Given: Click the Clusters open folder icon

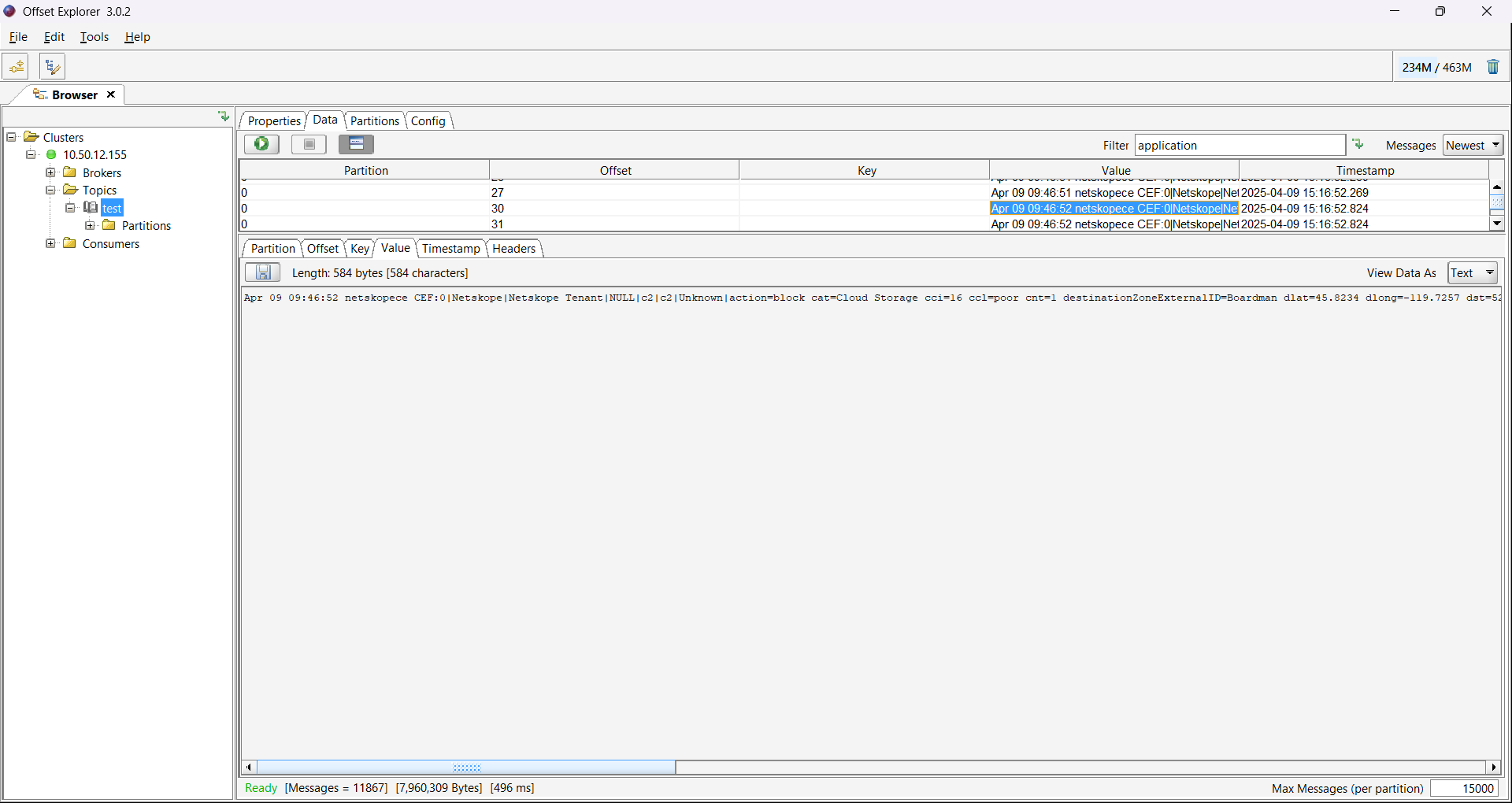Looking at the screenshot, I should tap(31, 137).
